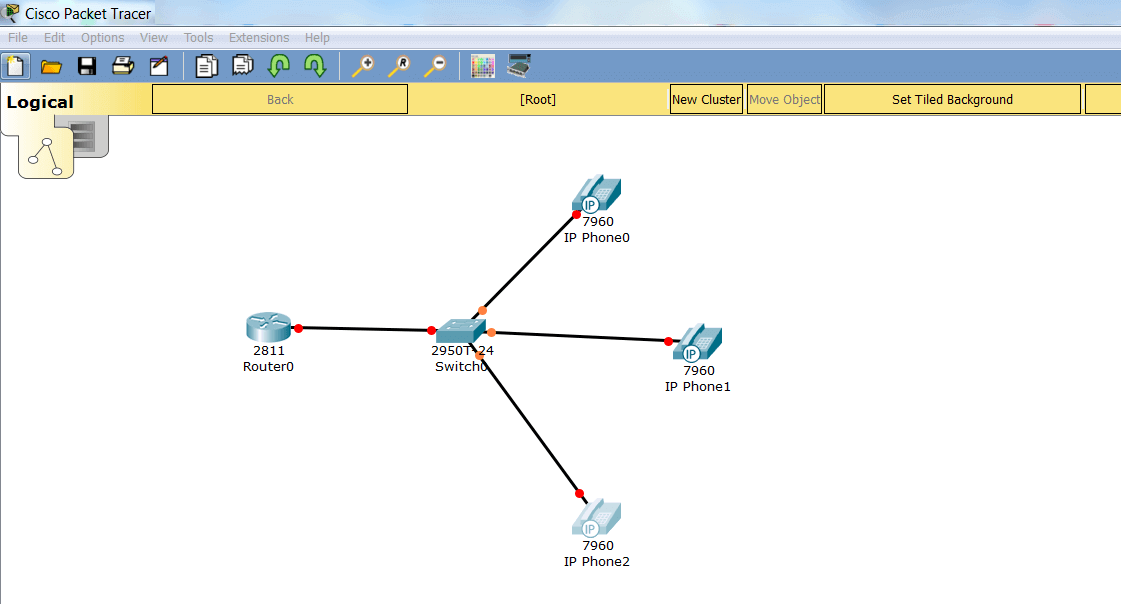Click the Paste icon in the toolbar
The image size is (1121, 604).
coord(242,67)
